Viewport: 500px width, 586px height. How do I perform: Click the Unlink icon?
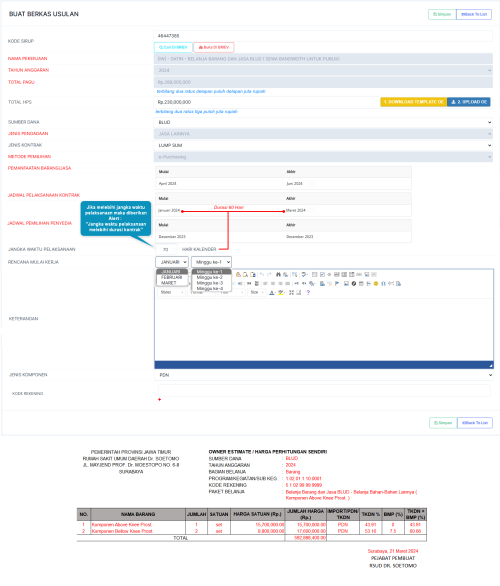tap(330, 283)
